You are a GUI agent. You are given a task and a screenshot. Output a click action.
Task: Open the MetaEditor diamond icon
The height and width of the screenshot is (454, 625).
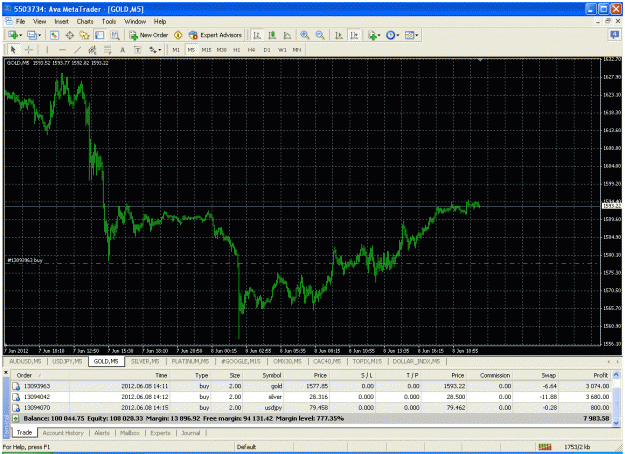178,35
